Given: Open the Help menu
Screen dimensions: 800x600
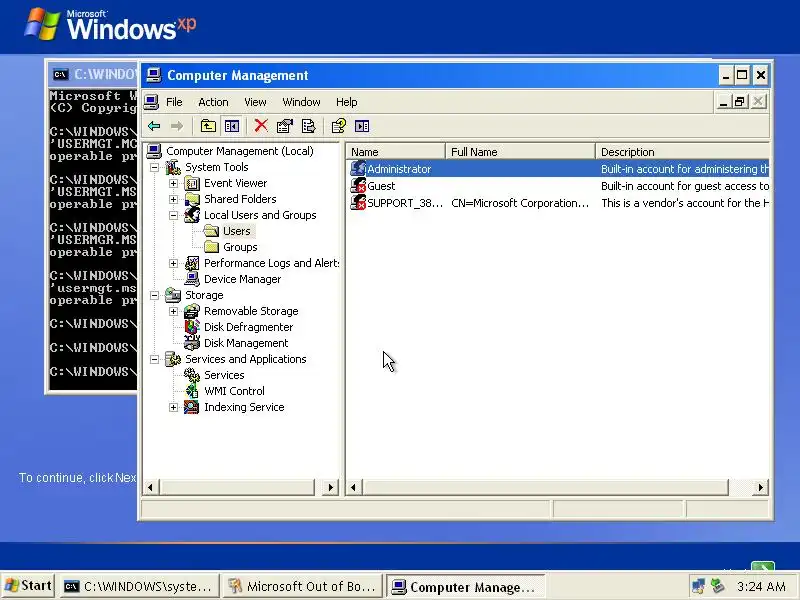Looking at the screenshot, I should click(x=346, y=102).
